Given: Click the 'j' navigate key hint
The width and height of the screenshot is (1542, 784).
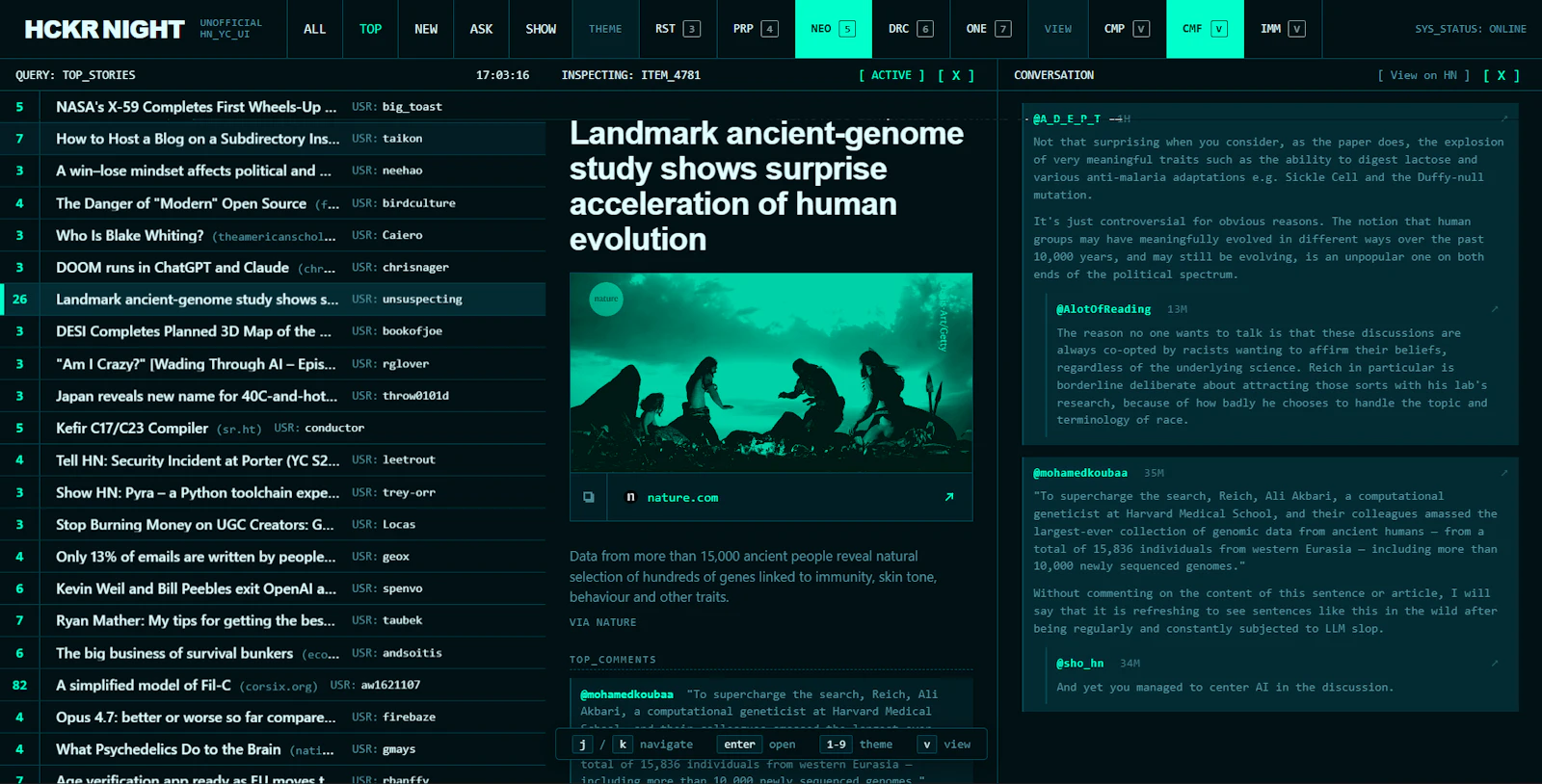Looking at the screenshot, I should (582, 745).
